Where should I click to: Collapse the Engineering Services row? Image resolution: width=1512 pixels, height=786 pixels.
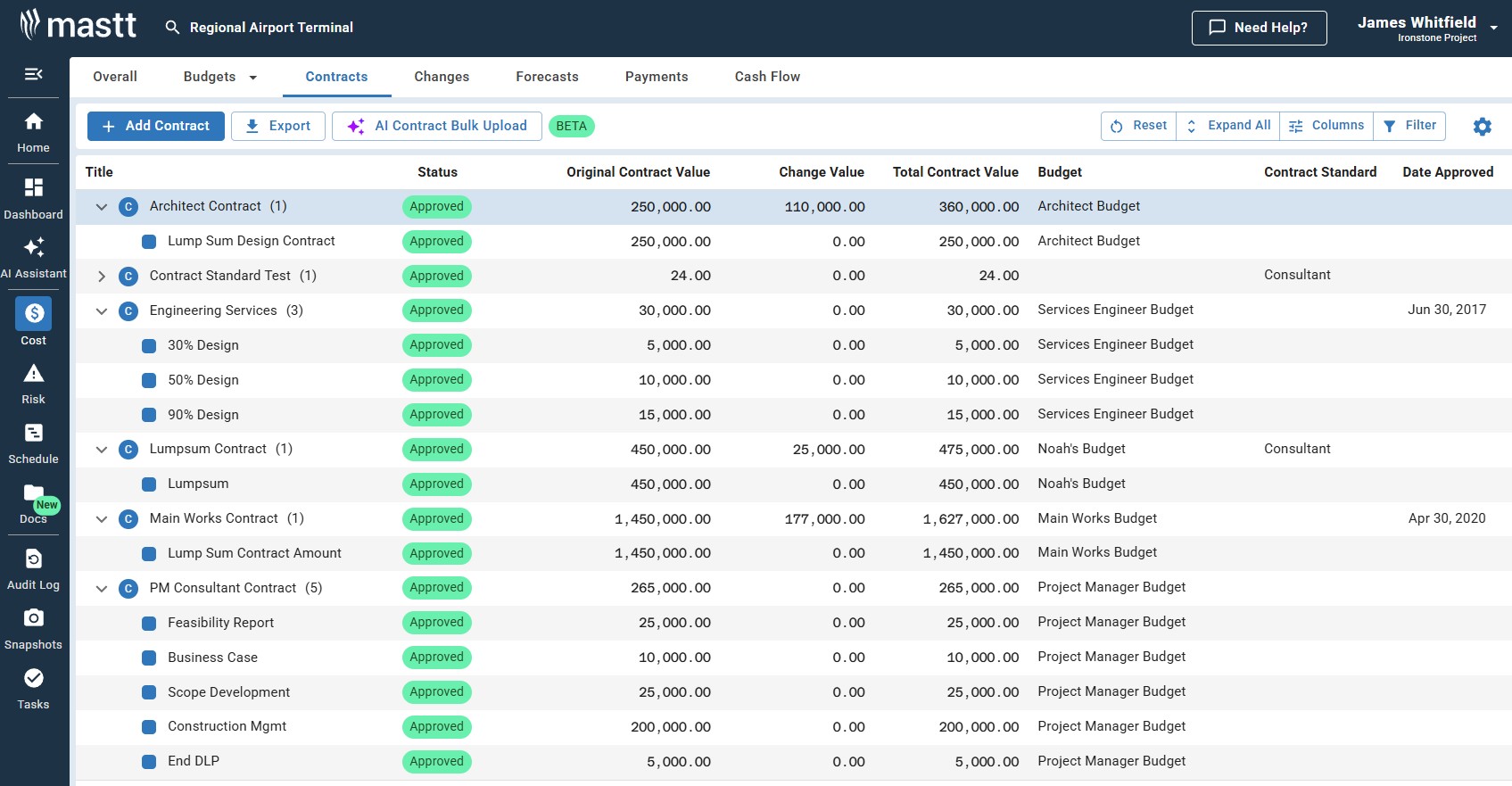[102, 311]
